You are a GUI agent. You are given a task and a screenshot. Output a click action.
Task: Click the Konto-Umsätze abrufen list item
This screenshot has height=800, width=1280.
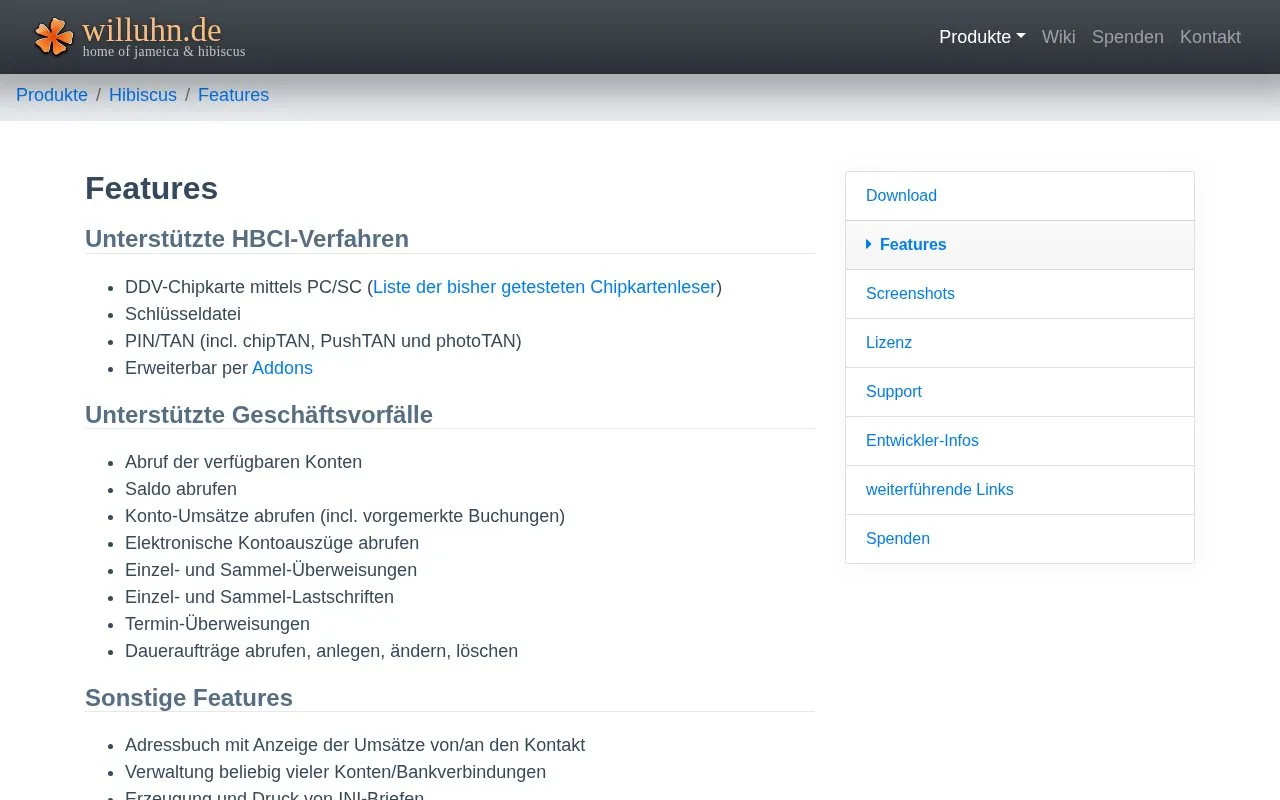click(345, 516)
